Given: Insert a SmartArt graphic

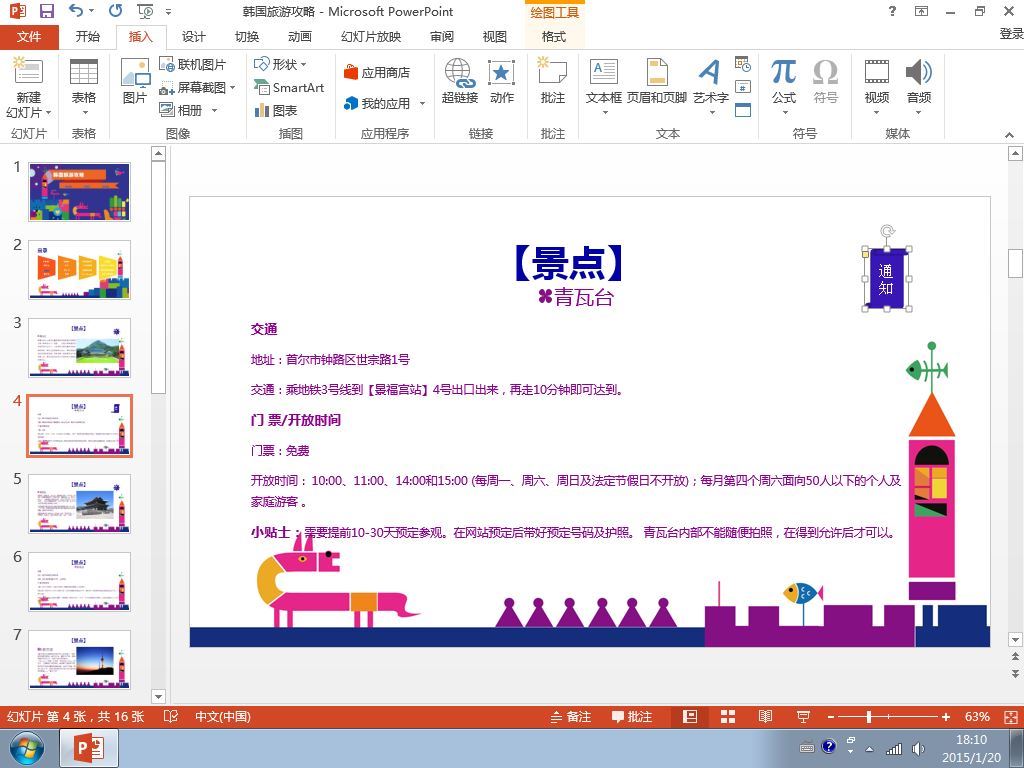Looking at the screenshot, I should (289, 88).
